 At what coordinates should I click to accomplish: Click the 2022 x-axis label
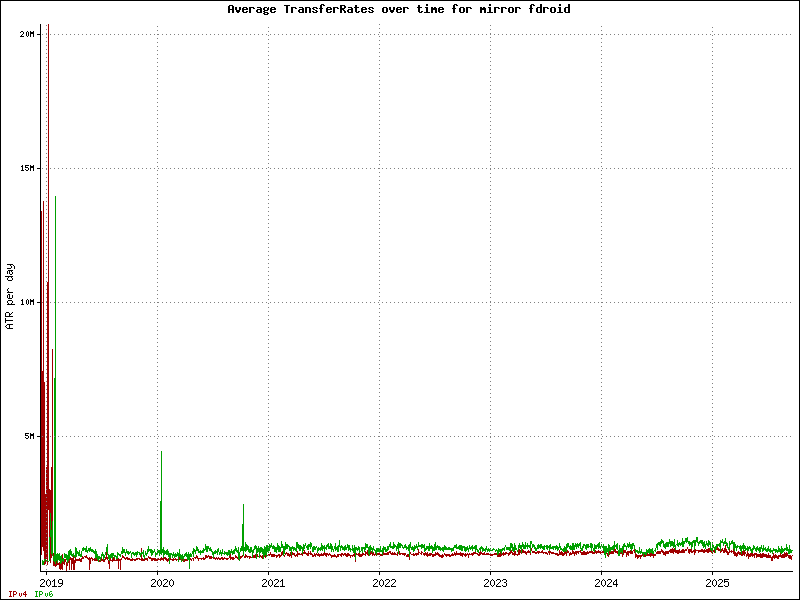(384, 582)
